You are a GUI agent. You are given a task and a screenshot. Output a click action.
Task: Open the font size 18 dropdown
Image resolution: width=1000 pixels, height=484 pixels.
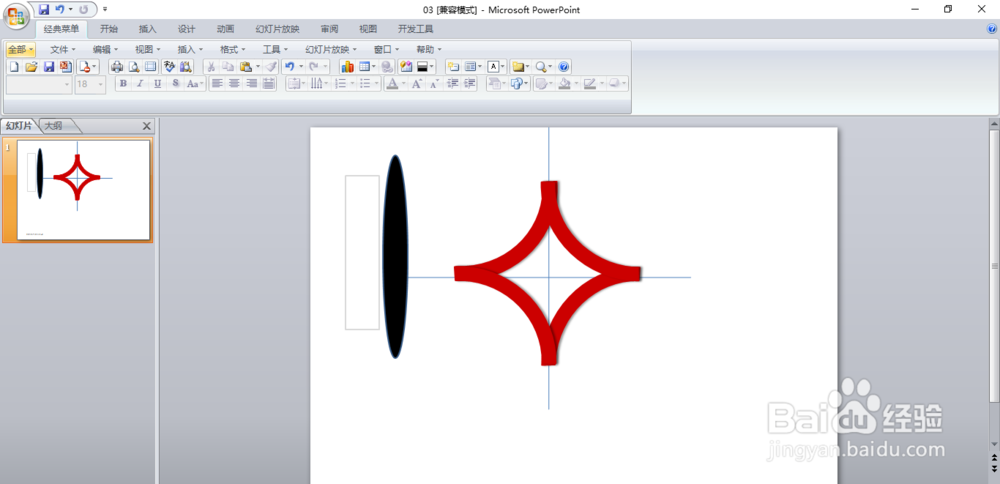click(90, 84)
